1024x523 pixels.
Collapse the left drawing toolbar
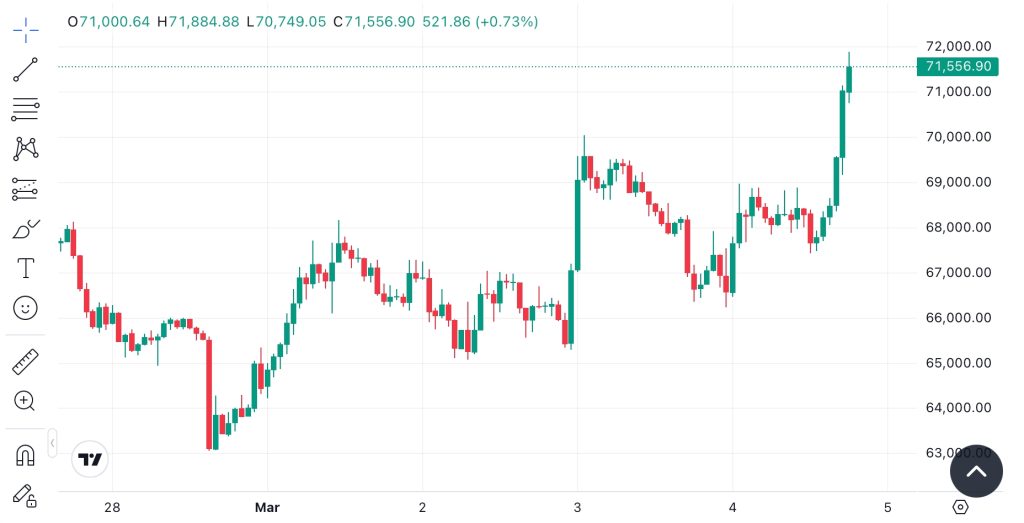pyautogui.click(x=52, y=441)
